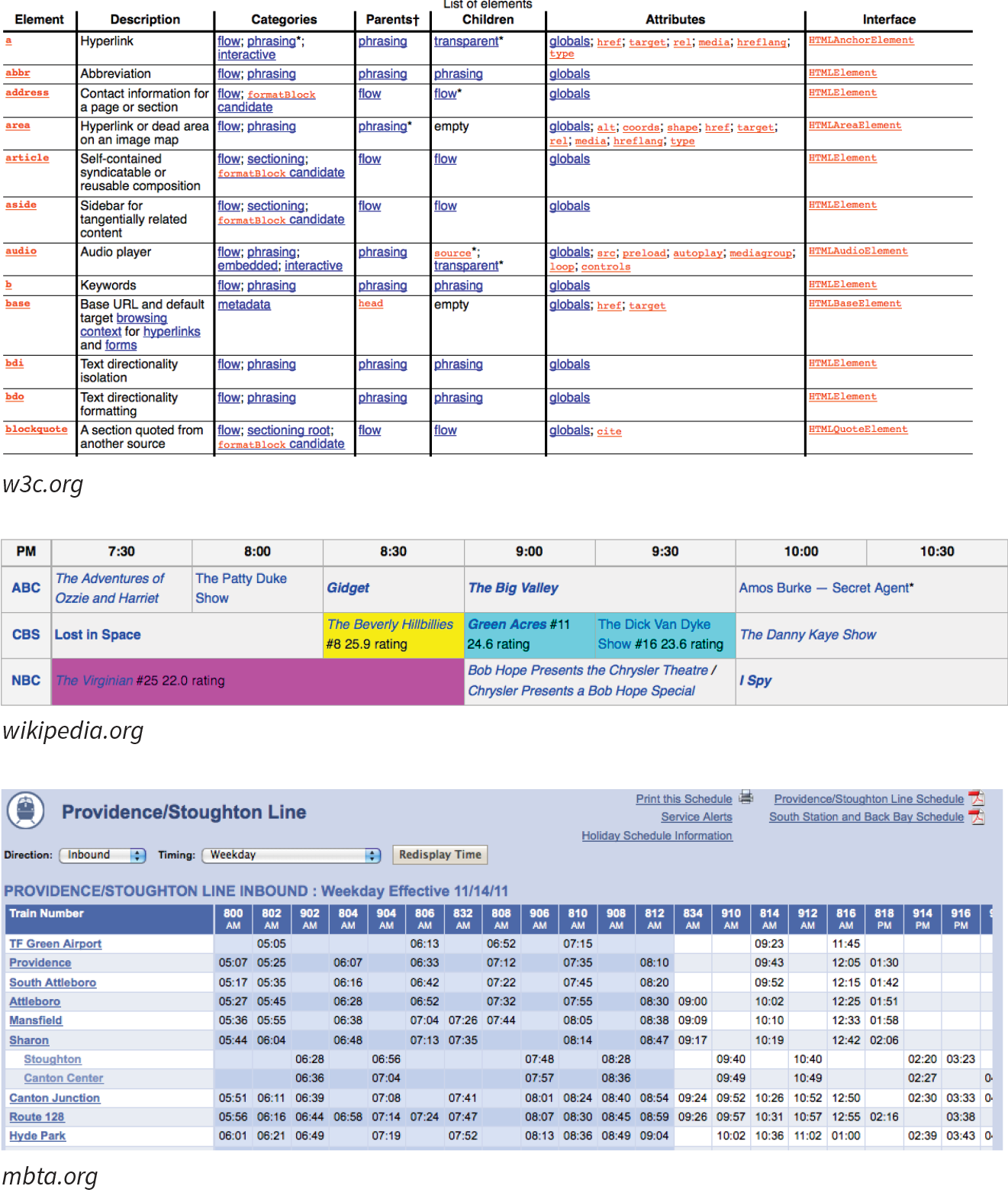Select the Providence station row link
Image resolution: width=1008 pixels, height=1199 pixels.
[x=40, y=963]
